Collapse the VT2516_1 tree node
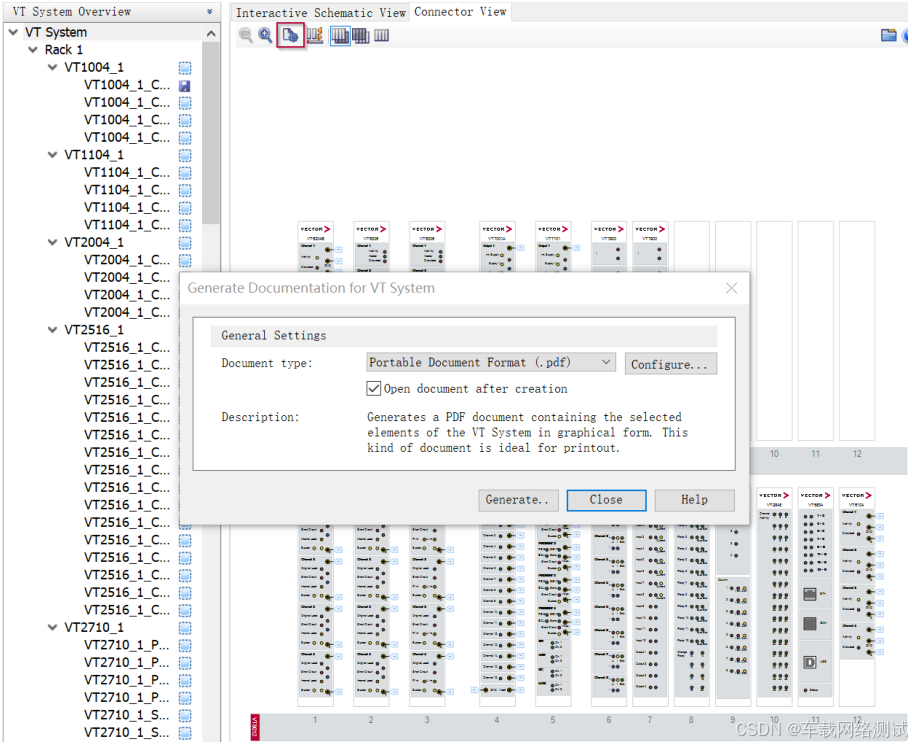 click(52, 329)
